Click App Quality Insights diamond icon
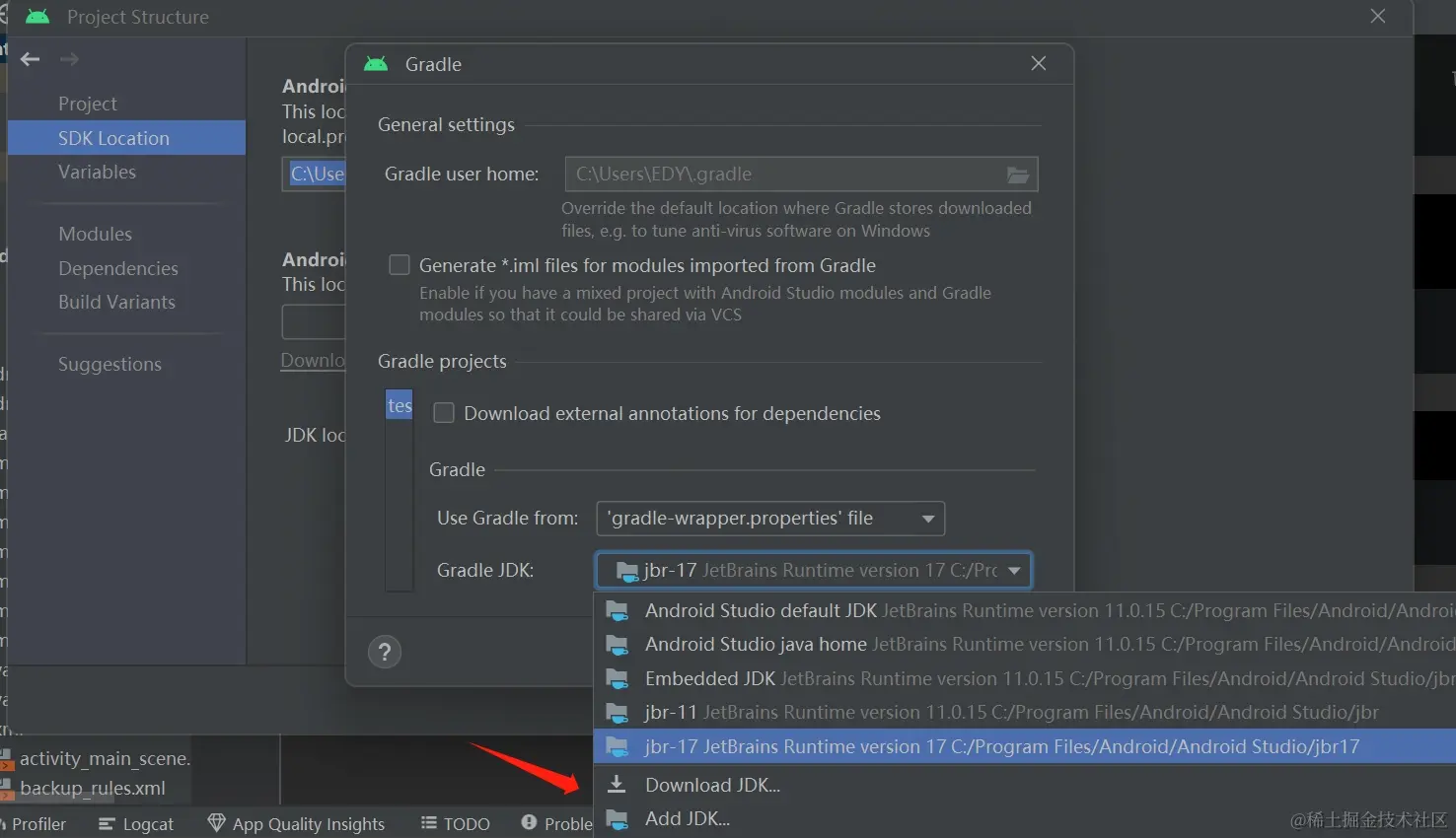This screenshot has width=1456, height=838. pos(217,823)
